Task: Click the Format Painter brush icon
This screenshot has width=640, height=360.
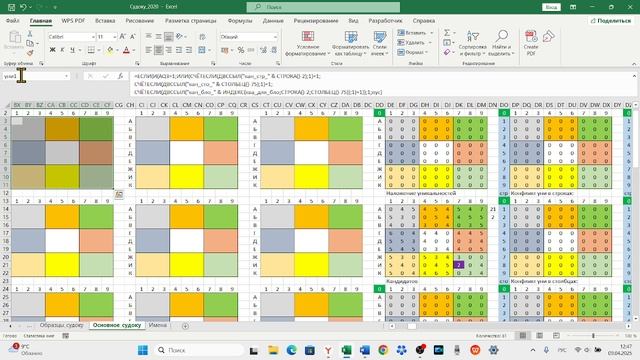Action: click(x=30, y=53)
